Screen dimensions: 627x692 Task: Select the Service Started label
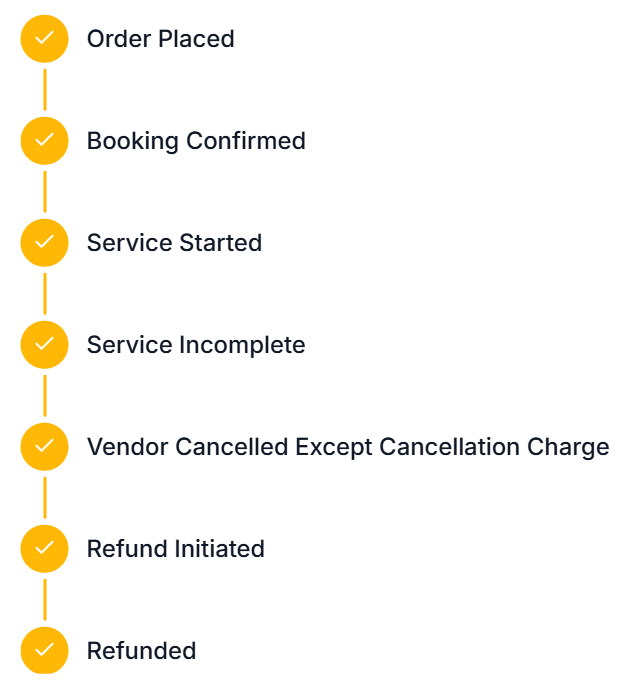coord(174,243)
